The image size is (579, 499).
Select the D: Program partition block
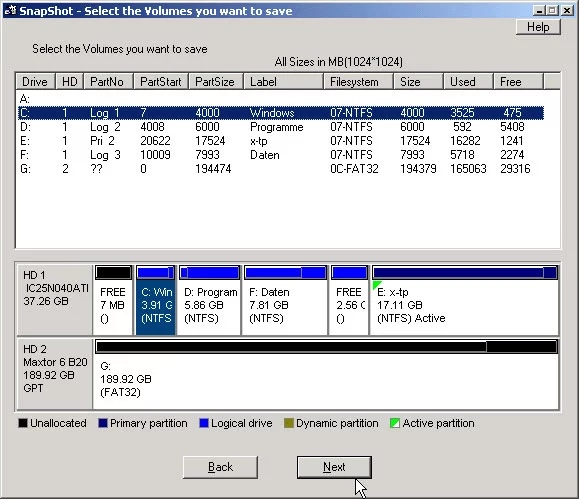[209, 300]
